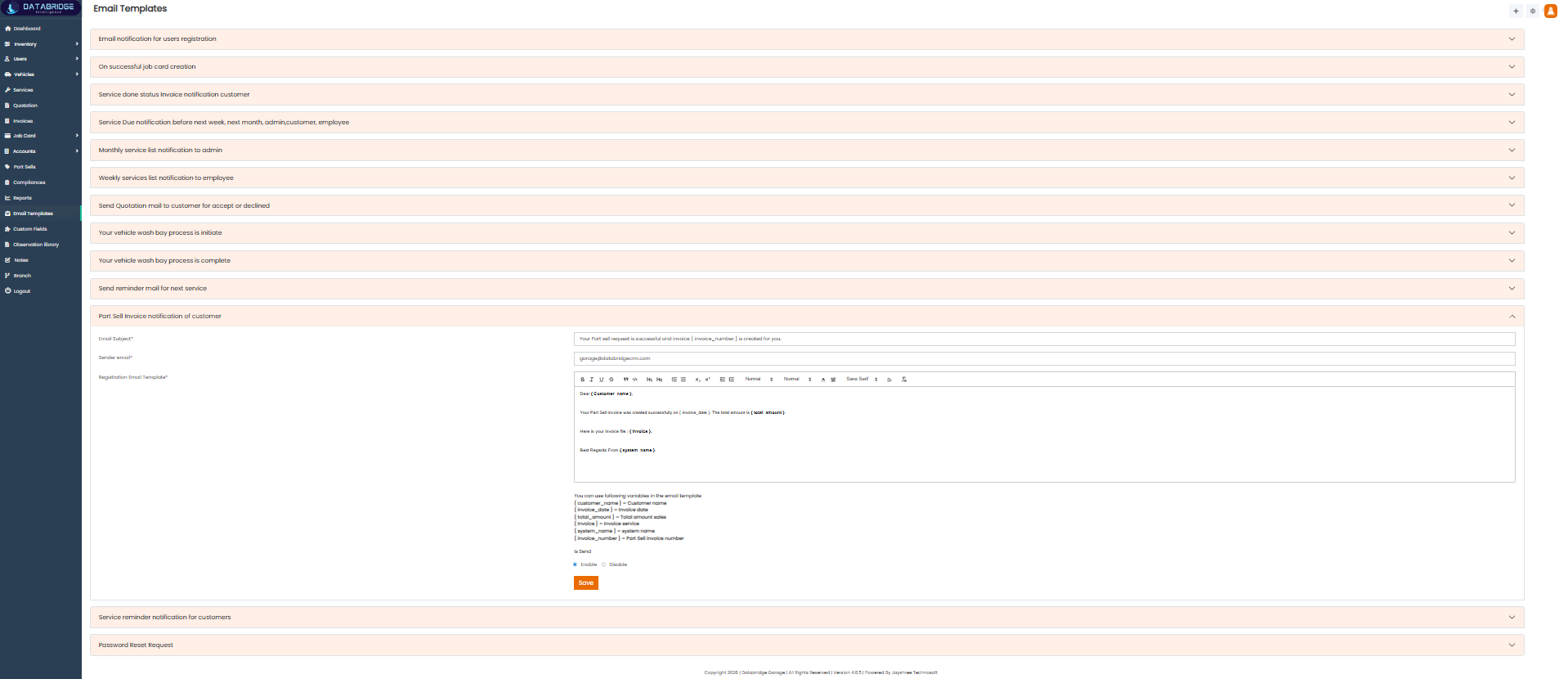Open Users menu in sidebar
The height and width of the screenshot is (679, 1568).
coord(40,59)
